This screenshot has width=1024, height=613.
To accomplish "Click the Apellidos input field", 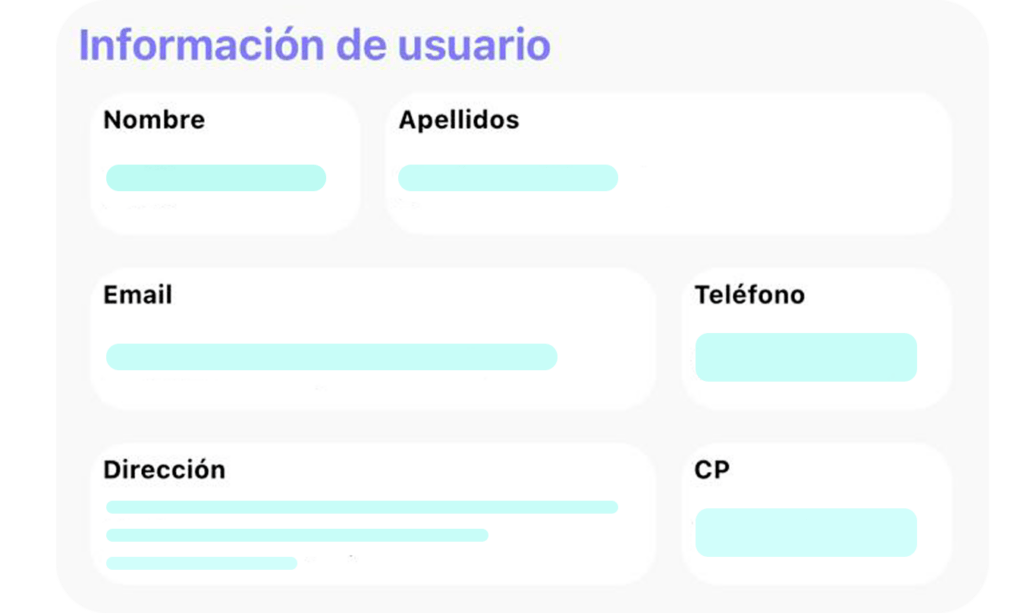I will (508, 178).
